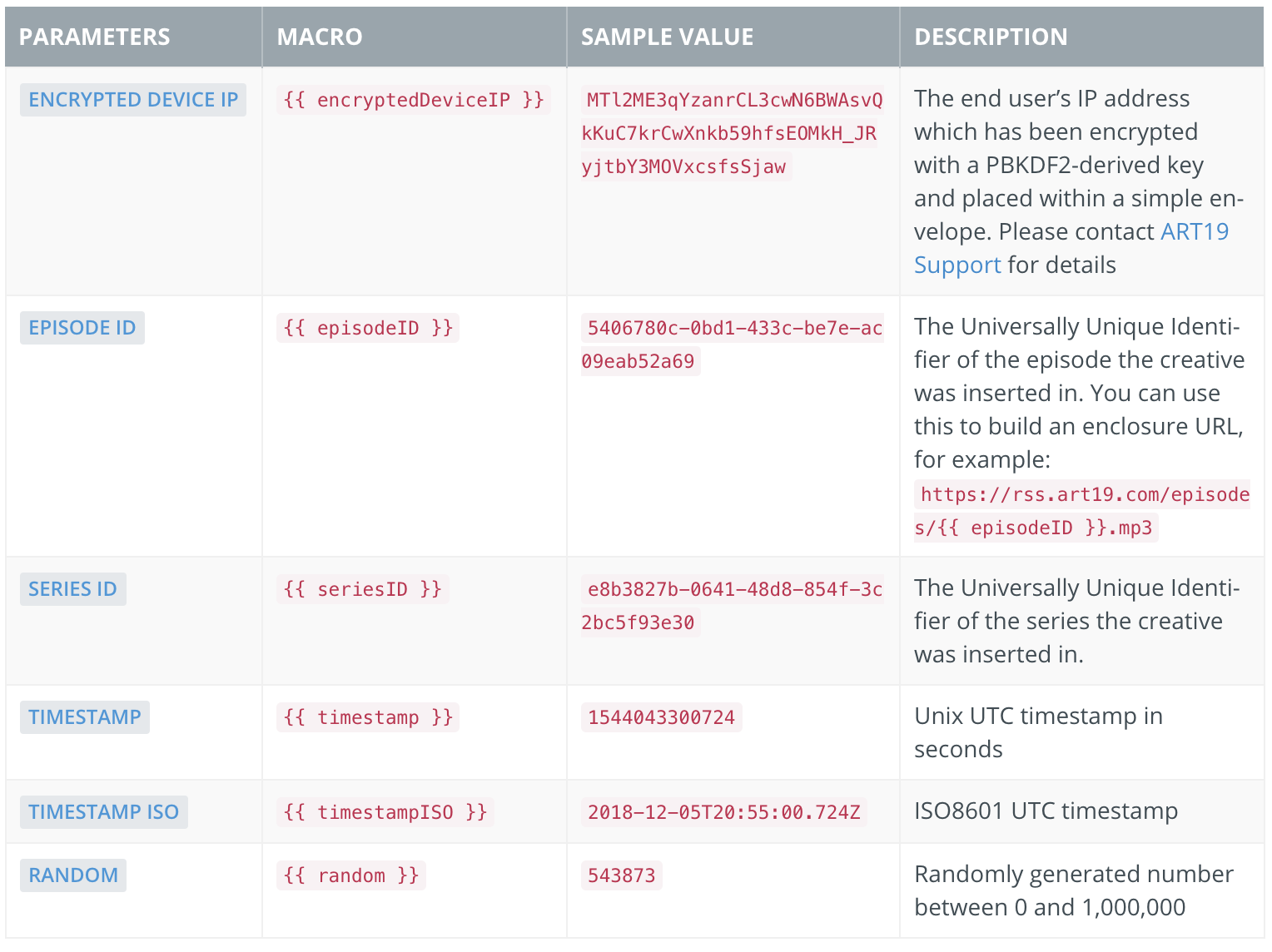Click the encryptedDeviceIP macro code
This screenshot has width=1272, height=952.
point(413,100)
